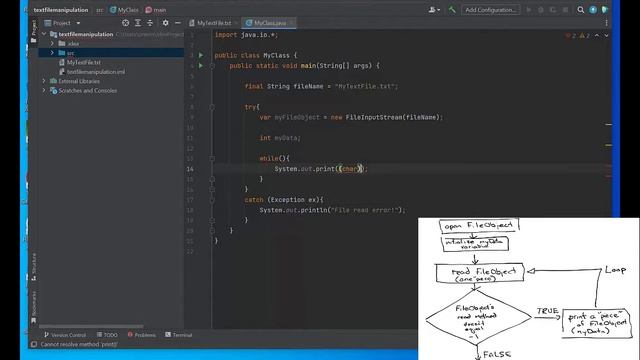Click the error count inspection indicator
640x360 pixels.
571,36
